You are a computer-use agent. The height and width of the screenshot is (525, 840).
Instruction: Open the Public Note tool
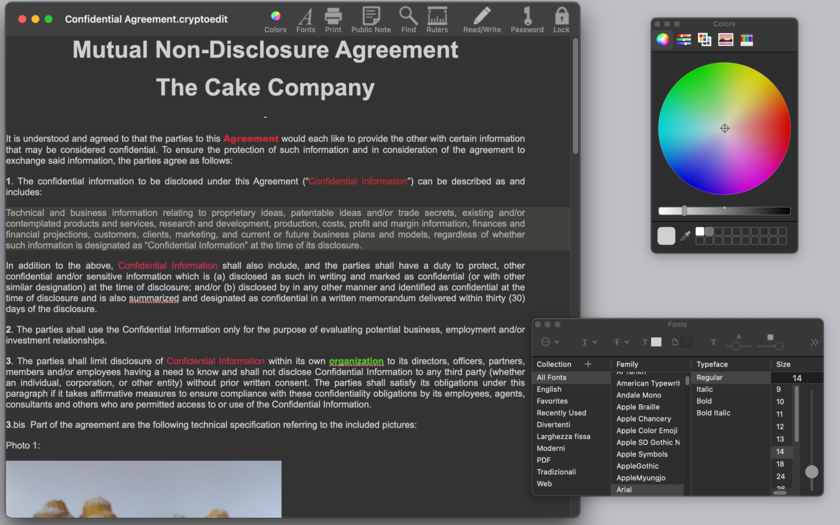pyautogui.click(x=371, y=20)
